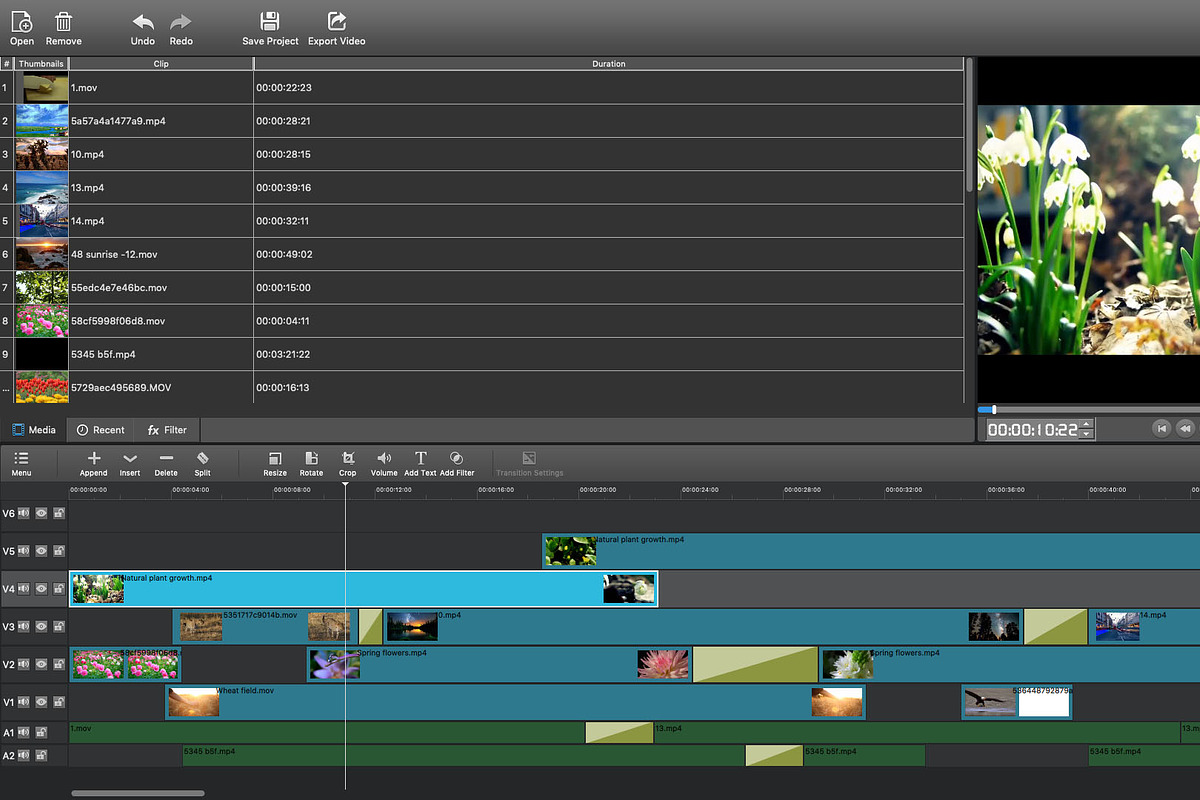Adjust clip Volume
1200x800 pixels.
point(384,458)
